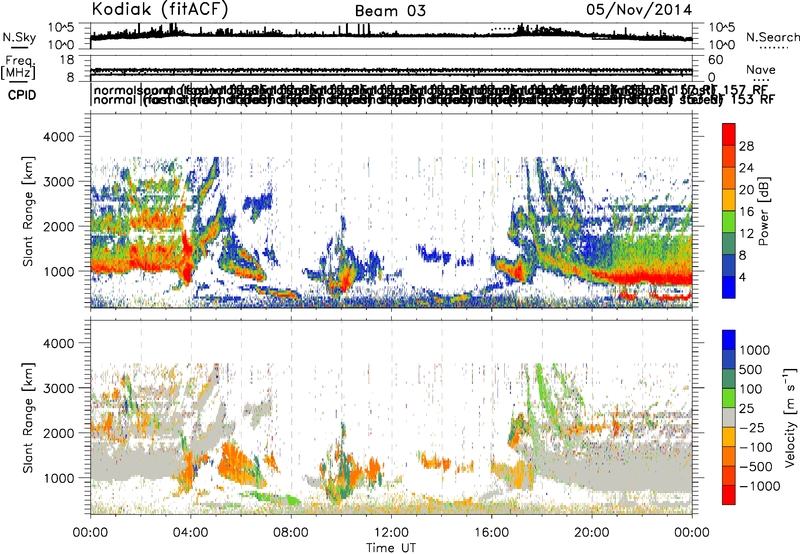Click the 'Beam 03' label
The width and height of the screenshot is (800, 554).
click(390, 11)
